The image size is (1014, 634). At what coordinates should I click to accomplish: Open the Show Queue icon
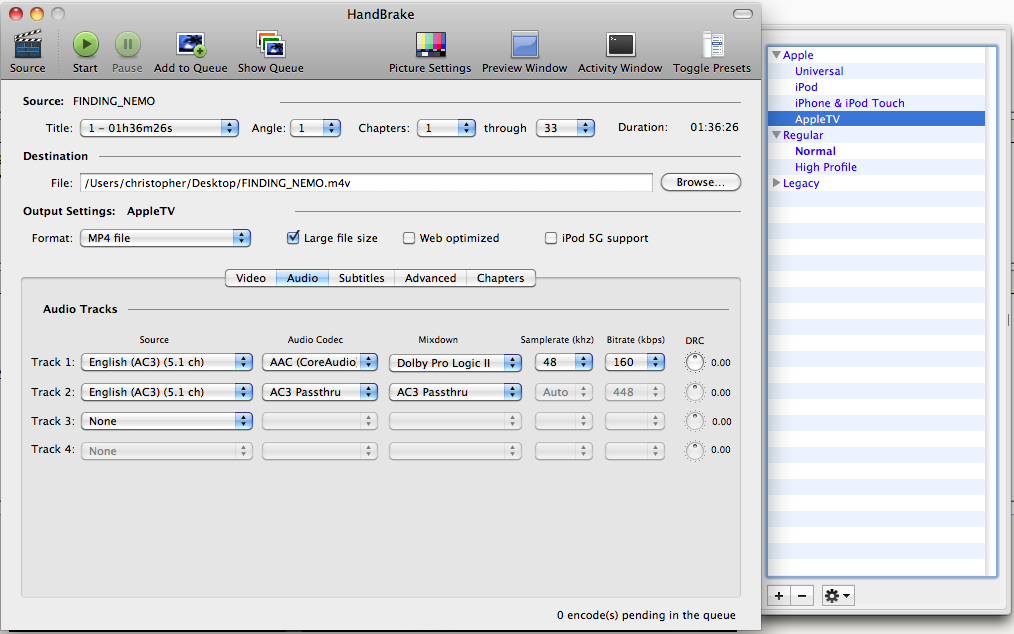270,45
